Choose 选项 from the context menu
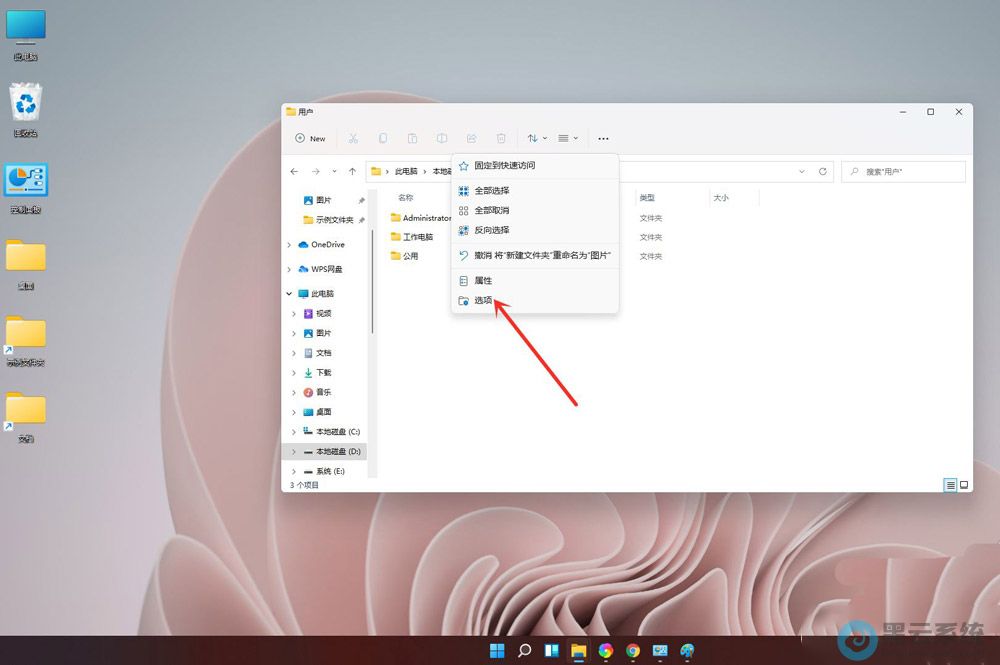Viewport: 1000px width, 665px height. 483,300
